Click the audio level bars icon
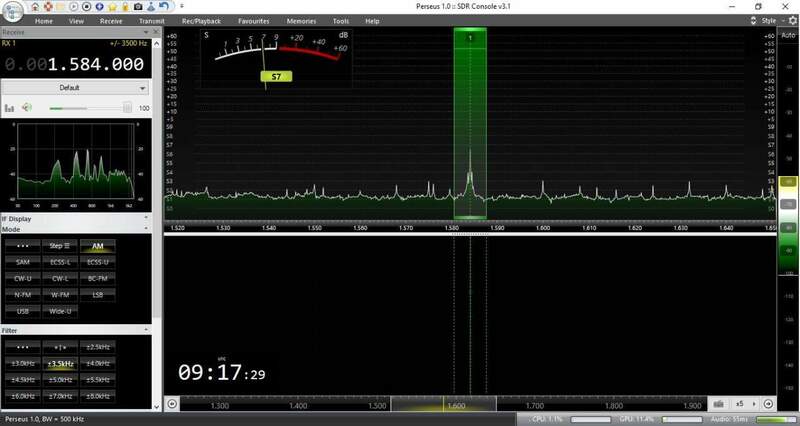This screenshot has width=800, height=426. tap(9, 107)
